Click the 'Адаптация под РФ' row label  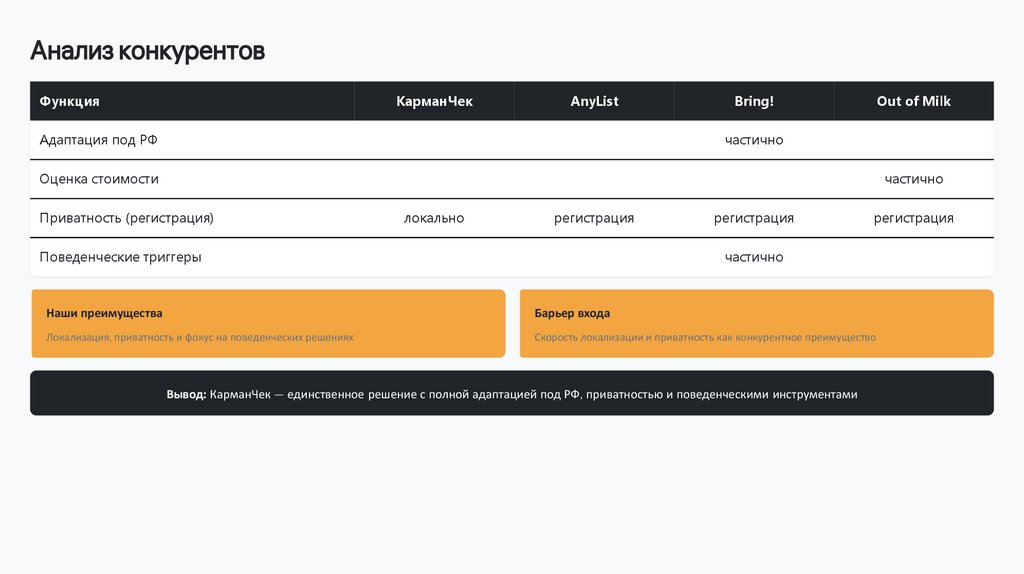(98, 140)
